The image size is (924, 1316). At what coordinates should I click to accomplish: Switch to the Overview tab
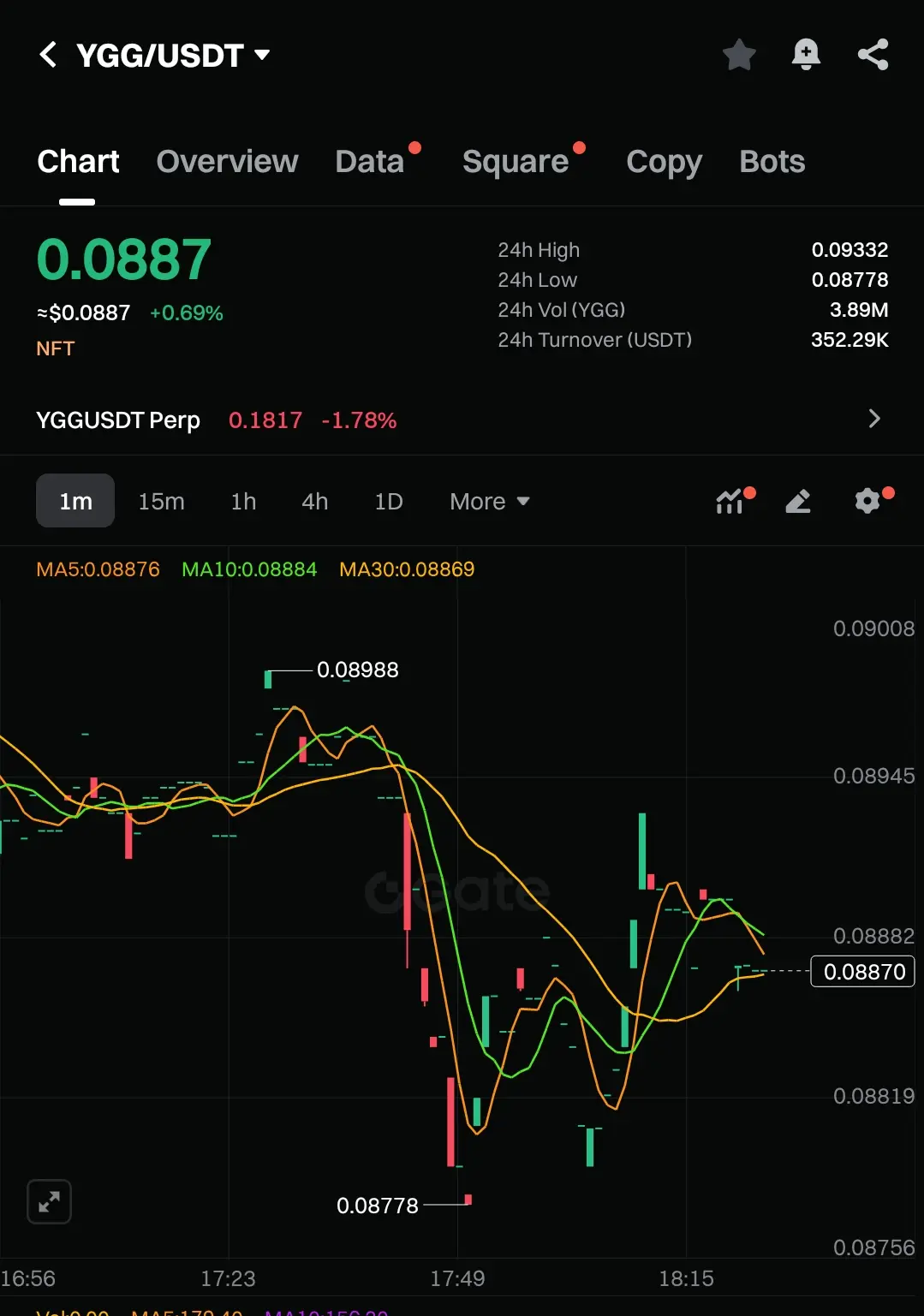[227, 161]
